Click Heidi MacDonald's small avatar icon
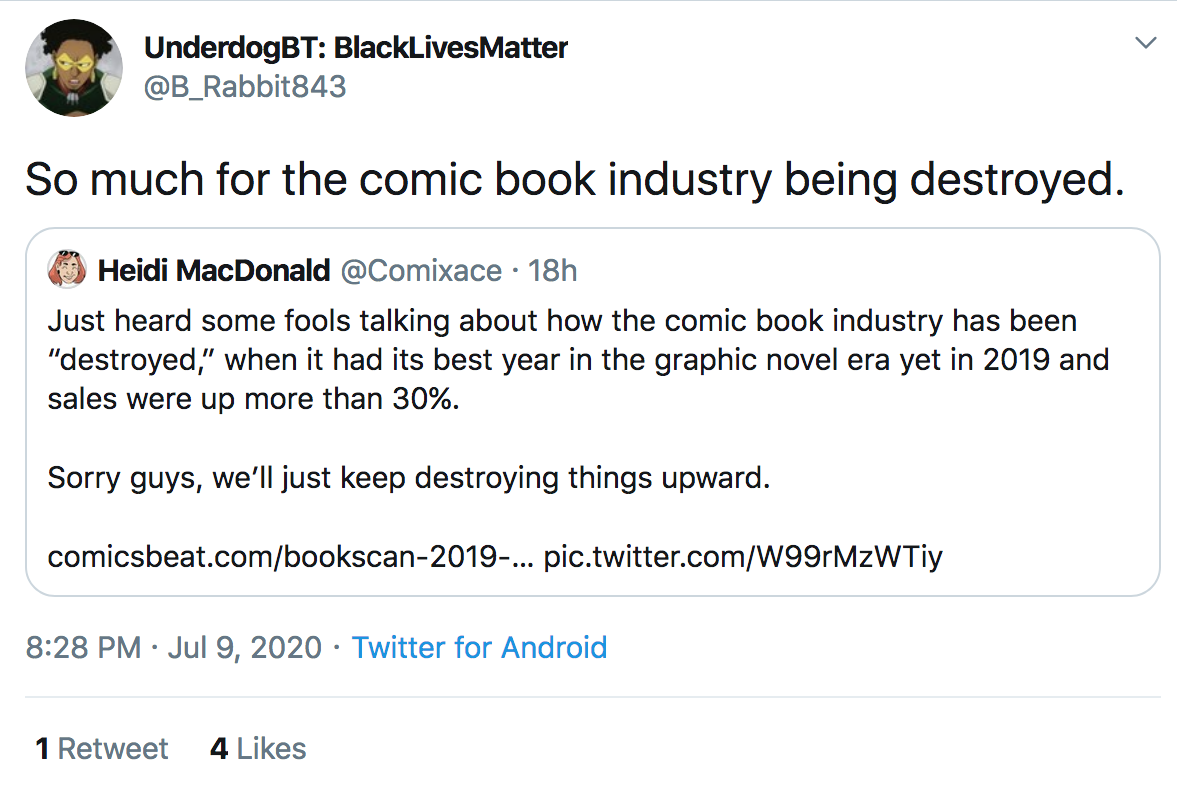The height and width of the screenshot is (795, 1177). 67,270
